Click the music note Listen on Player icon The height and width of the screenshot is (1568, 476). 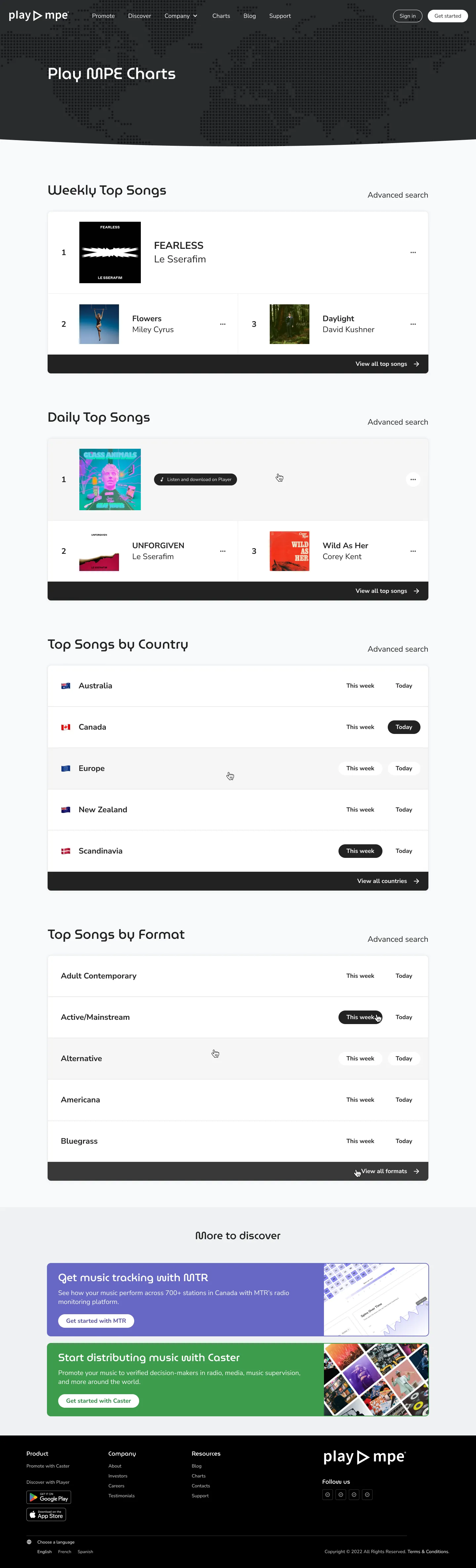point(162,479)
